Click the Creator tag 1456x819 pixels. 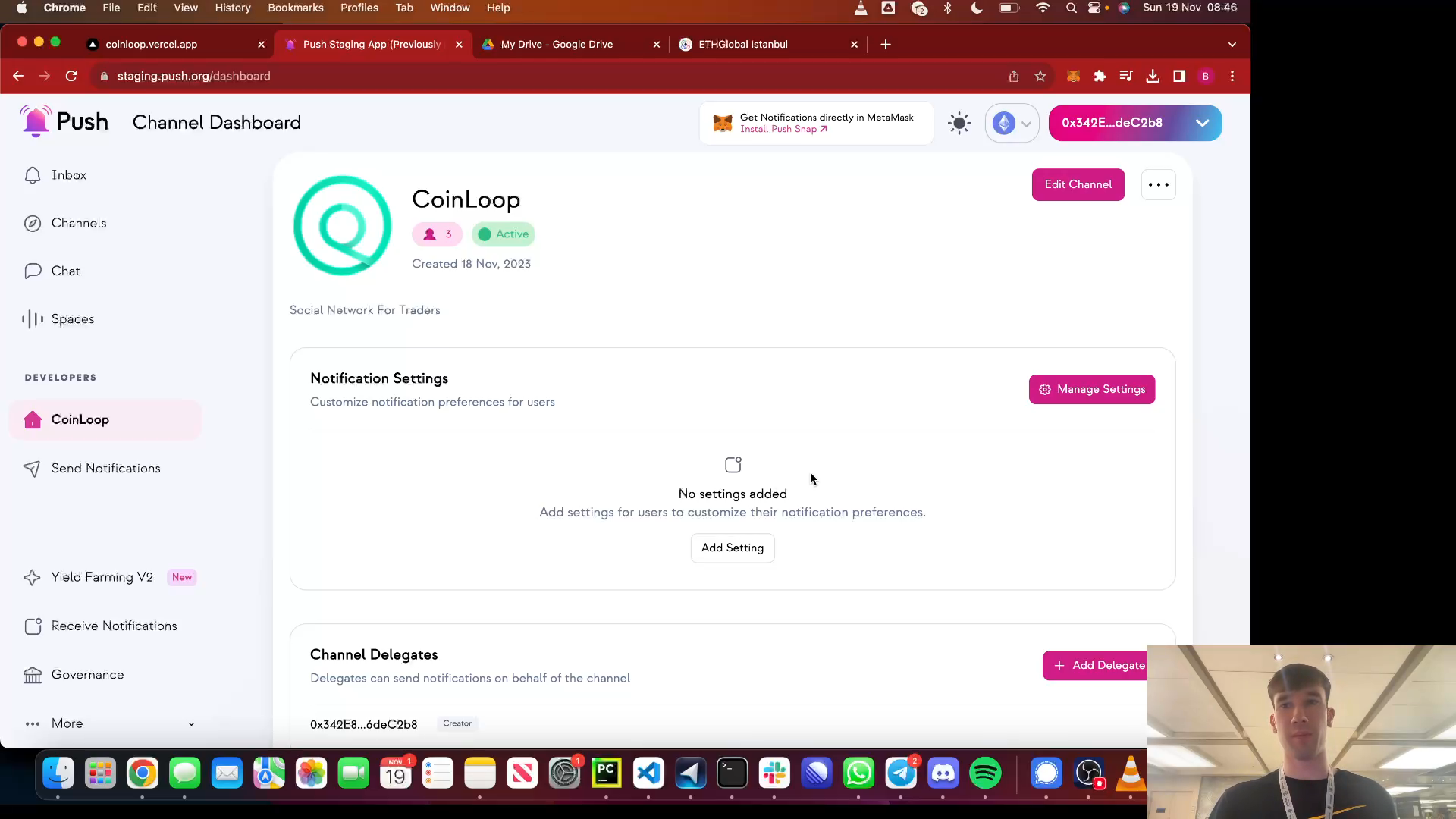pos(457,724)
